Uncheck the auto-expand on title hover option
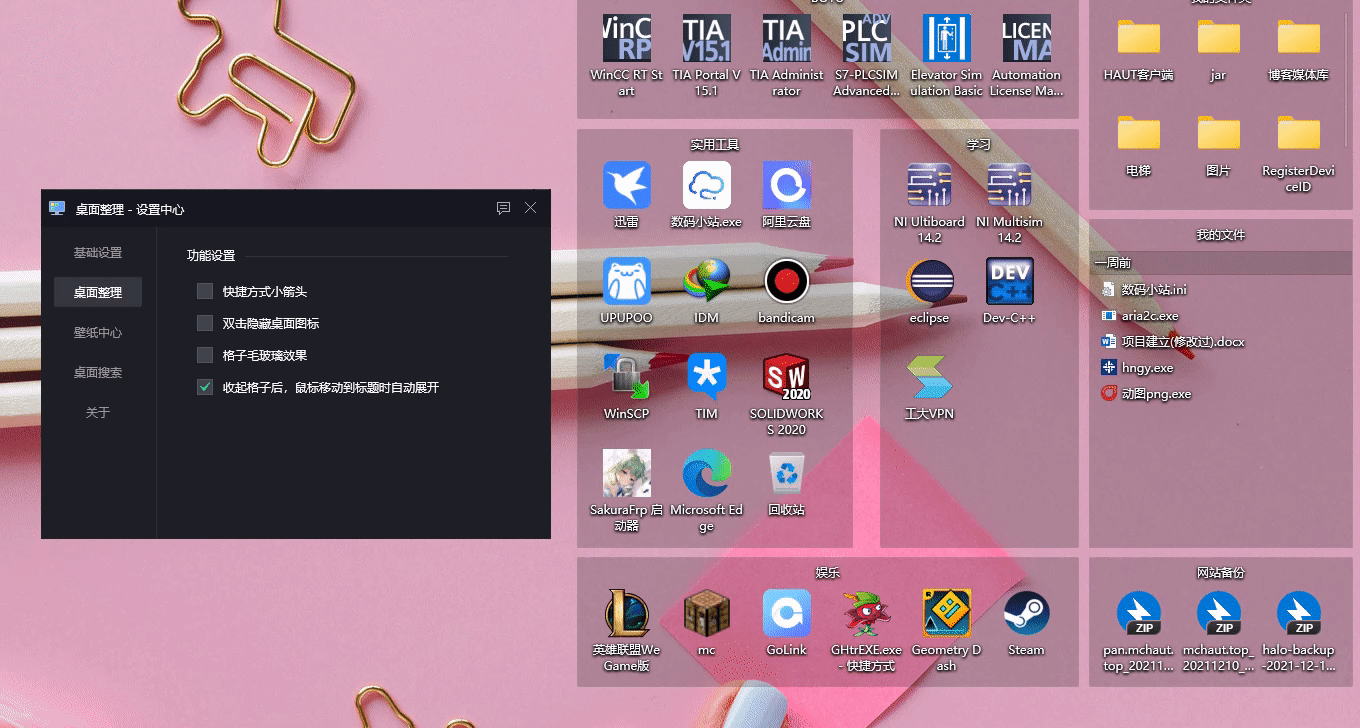 tap(205, 387)
